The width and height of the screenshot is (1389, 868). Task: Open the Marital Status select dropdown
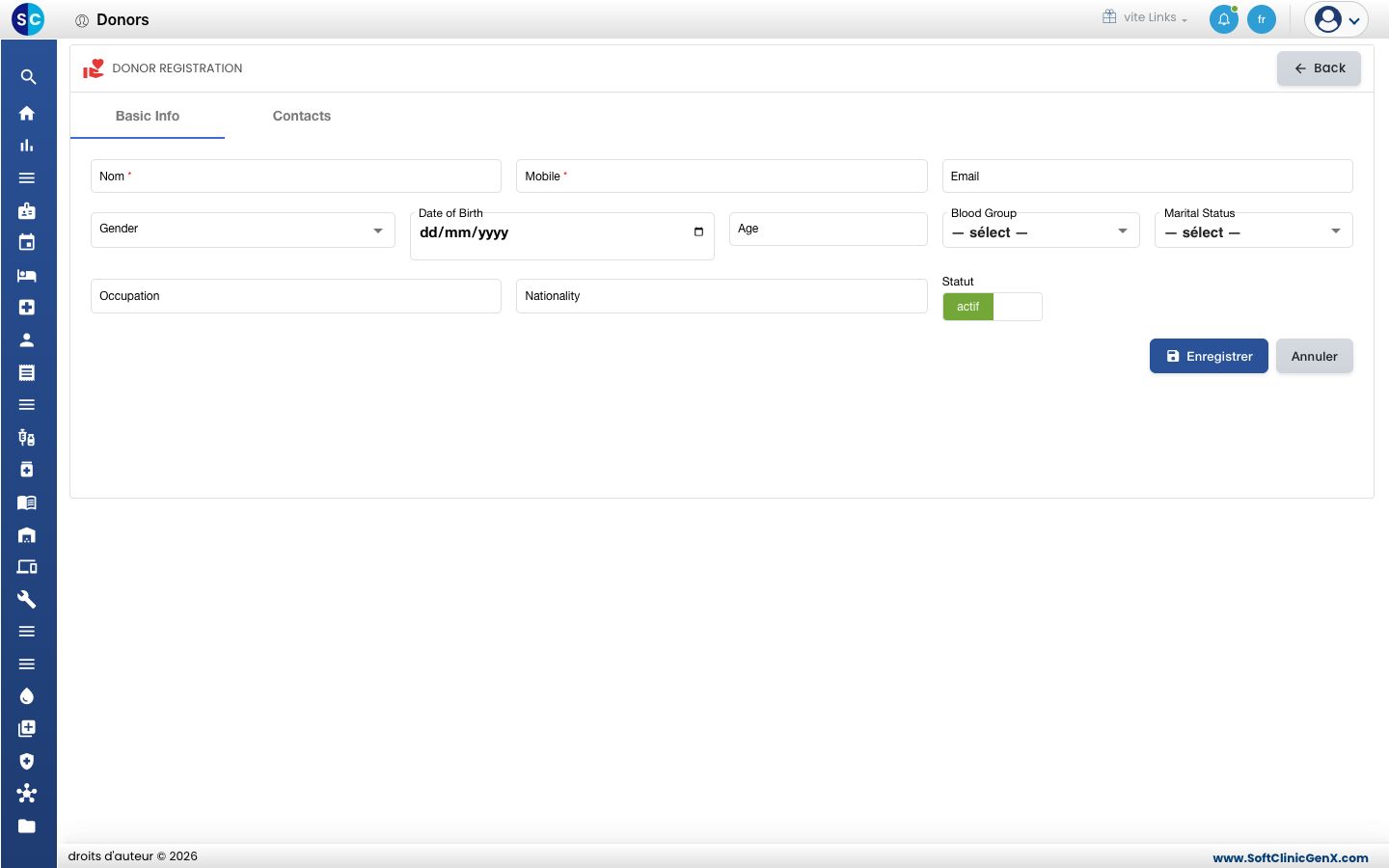click(1254, 231)
